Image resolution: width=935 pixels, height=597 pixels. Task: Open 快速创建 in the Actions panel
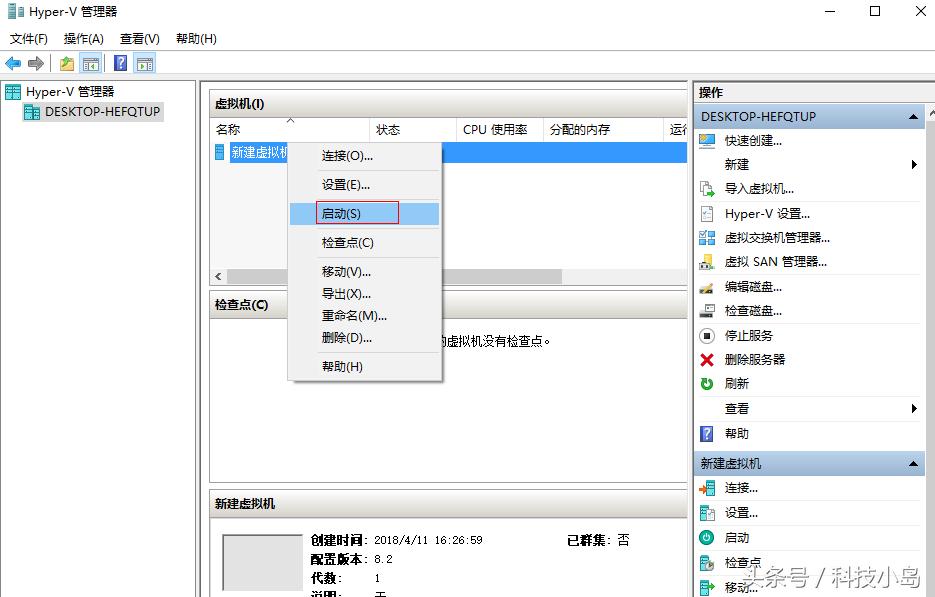[x=747, y=140]
